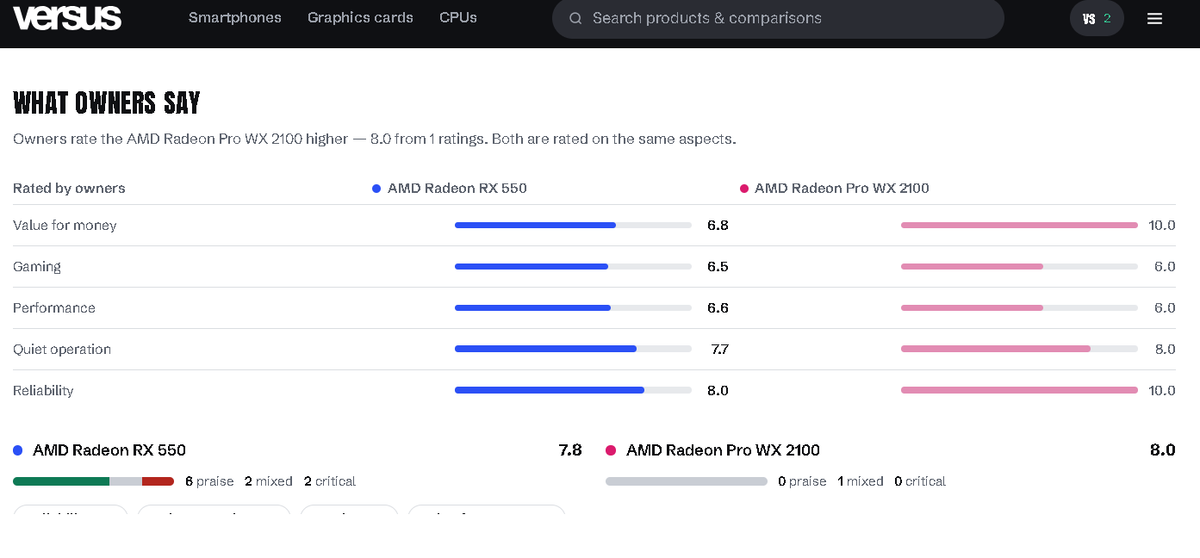Image resolution: width=1200 pixels, height=558 pixels.
Task: Click RX 550 Performance rating bar
Action: 573,308
